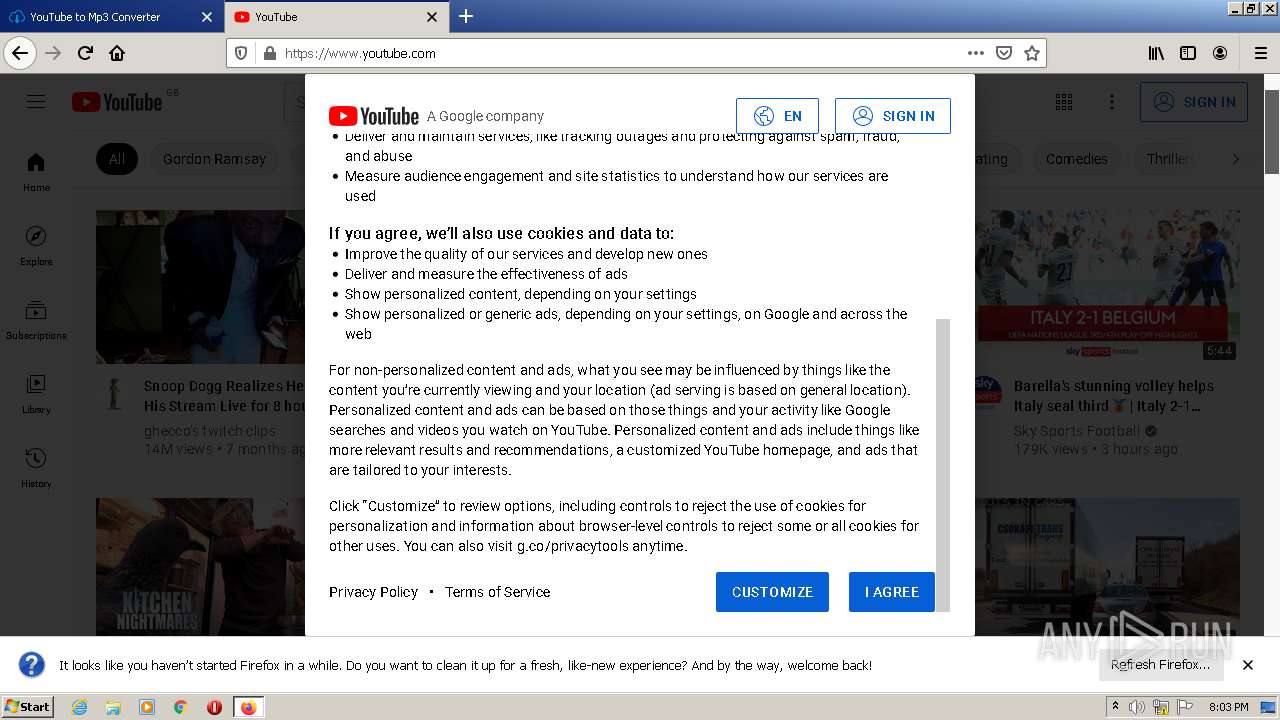Open the Windows Start menu
The height and width of the screenshot is (720, 1280).
point(27,706)
